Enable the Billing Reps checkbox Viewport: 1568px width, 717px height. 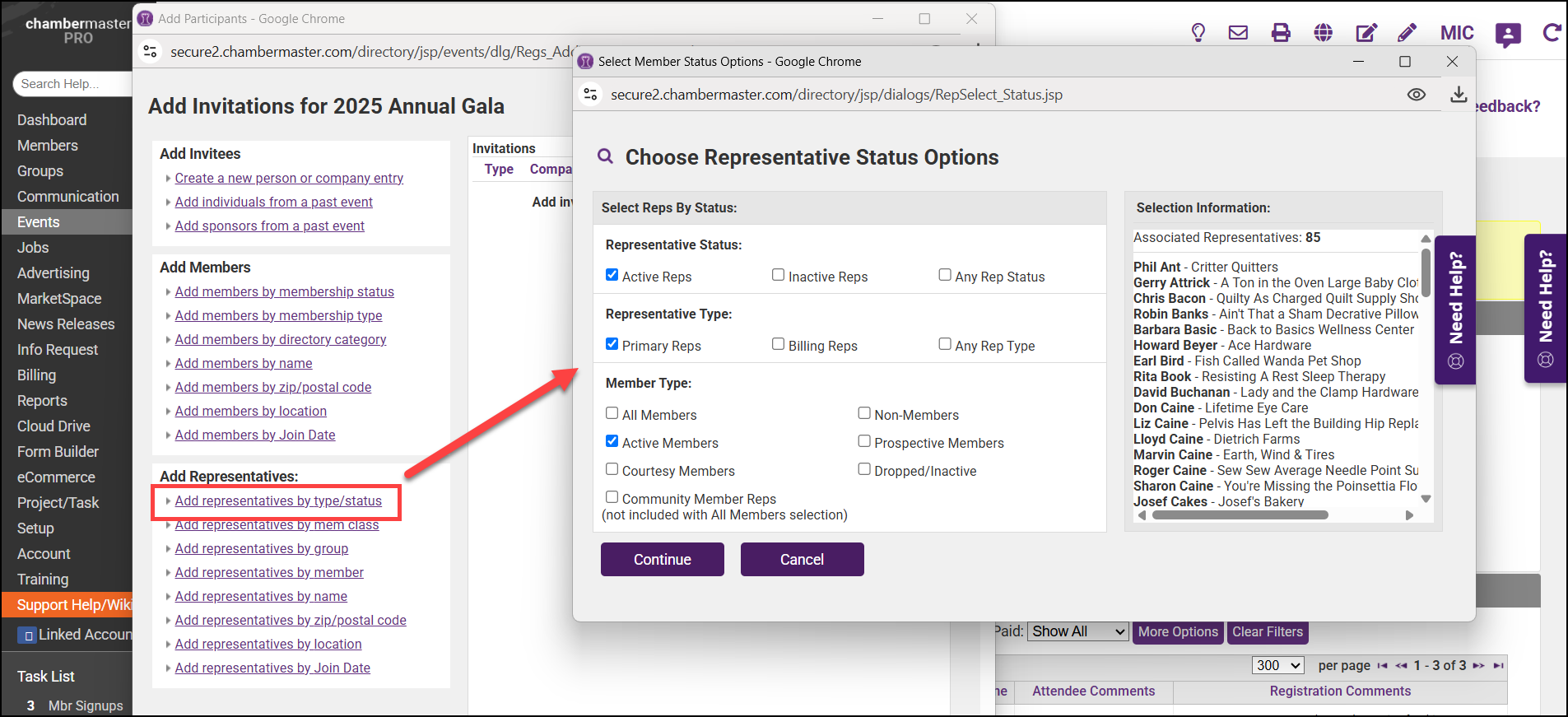779,344
